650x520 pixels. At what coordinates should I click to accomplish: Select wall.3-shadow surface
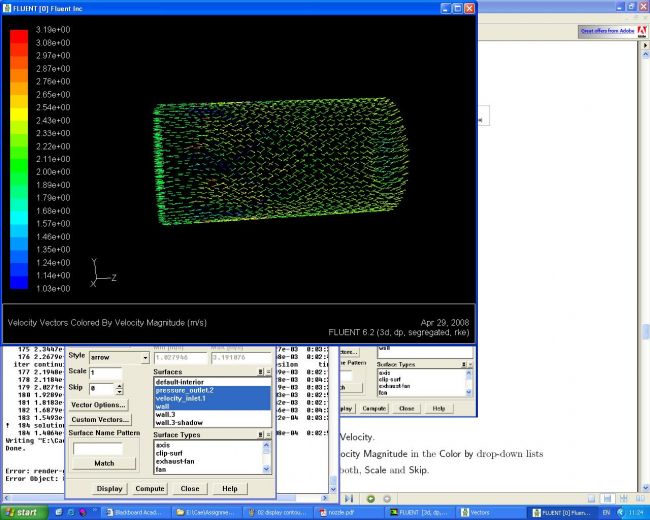point(212,423)
